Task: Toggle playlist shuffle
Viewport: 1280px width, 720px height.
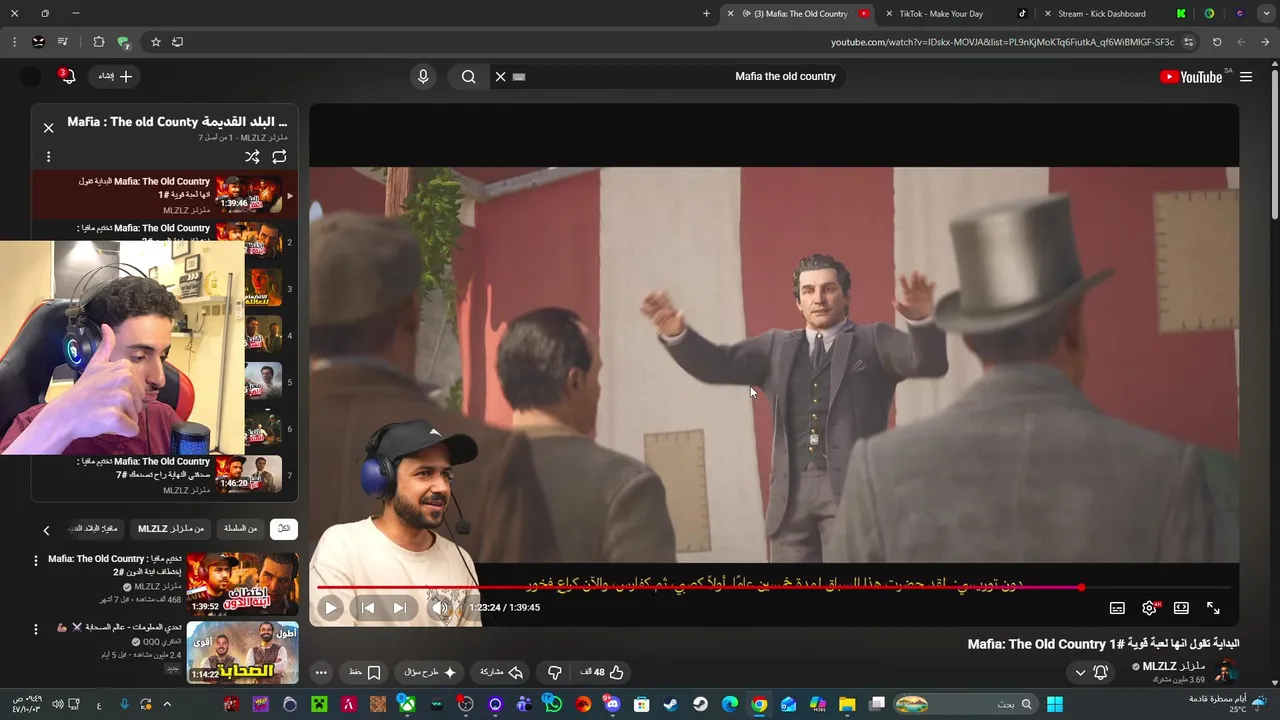Action: (x=252, y=157)
